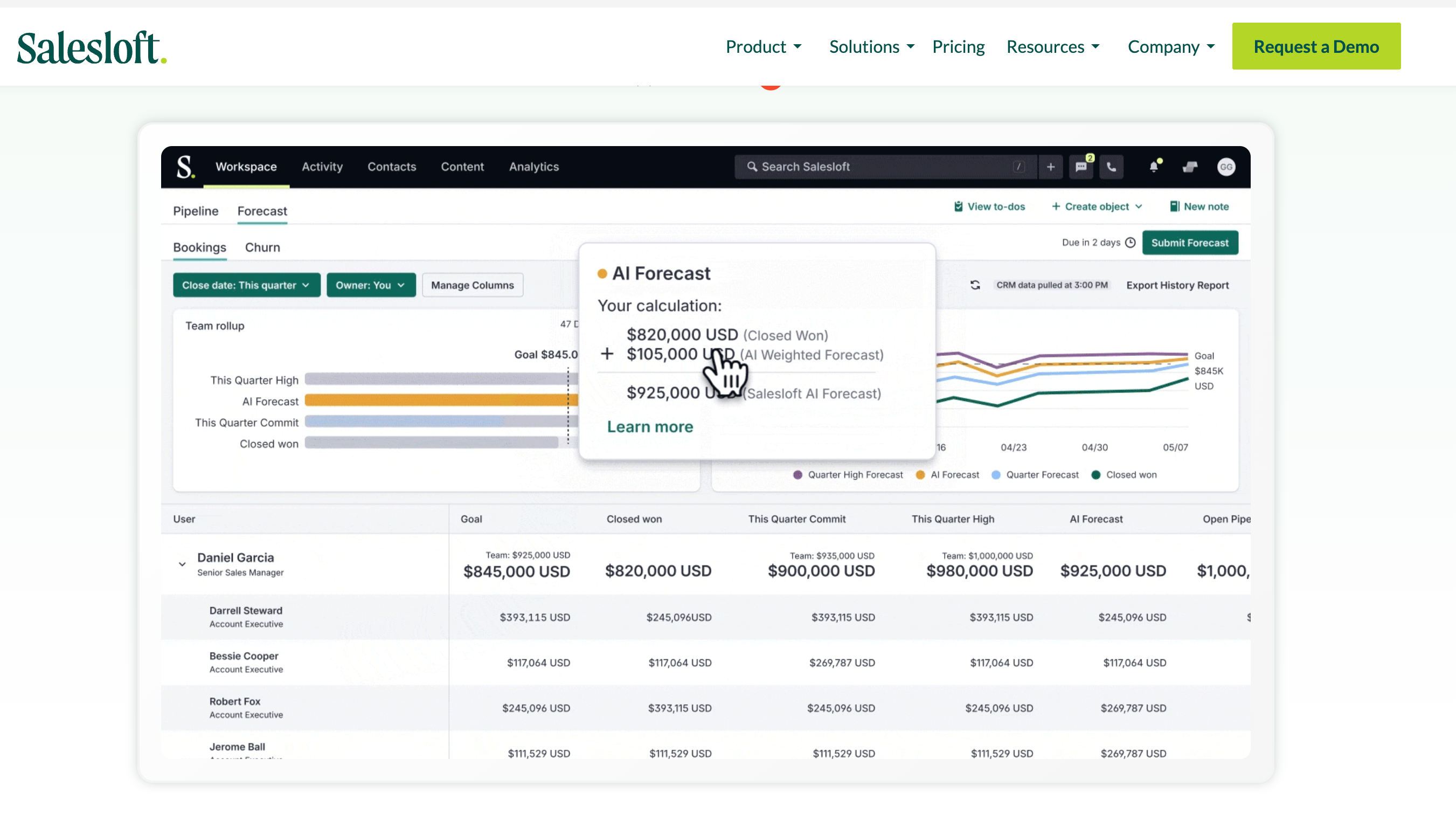Click the This Quarter Commit blue bar

coord(404,422)
